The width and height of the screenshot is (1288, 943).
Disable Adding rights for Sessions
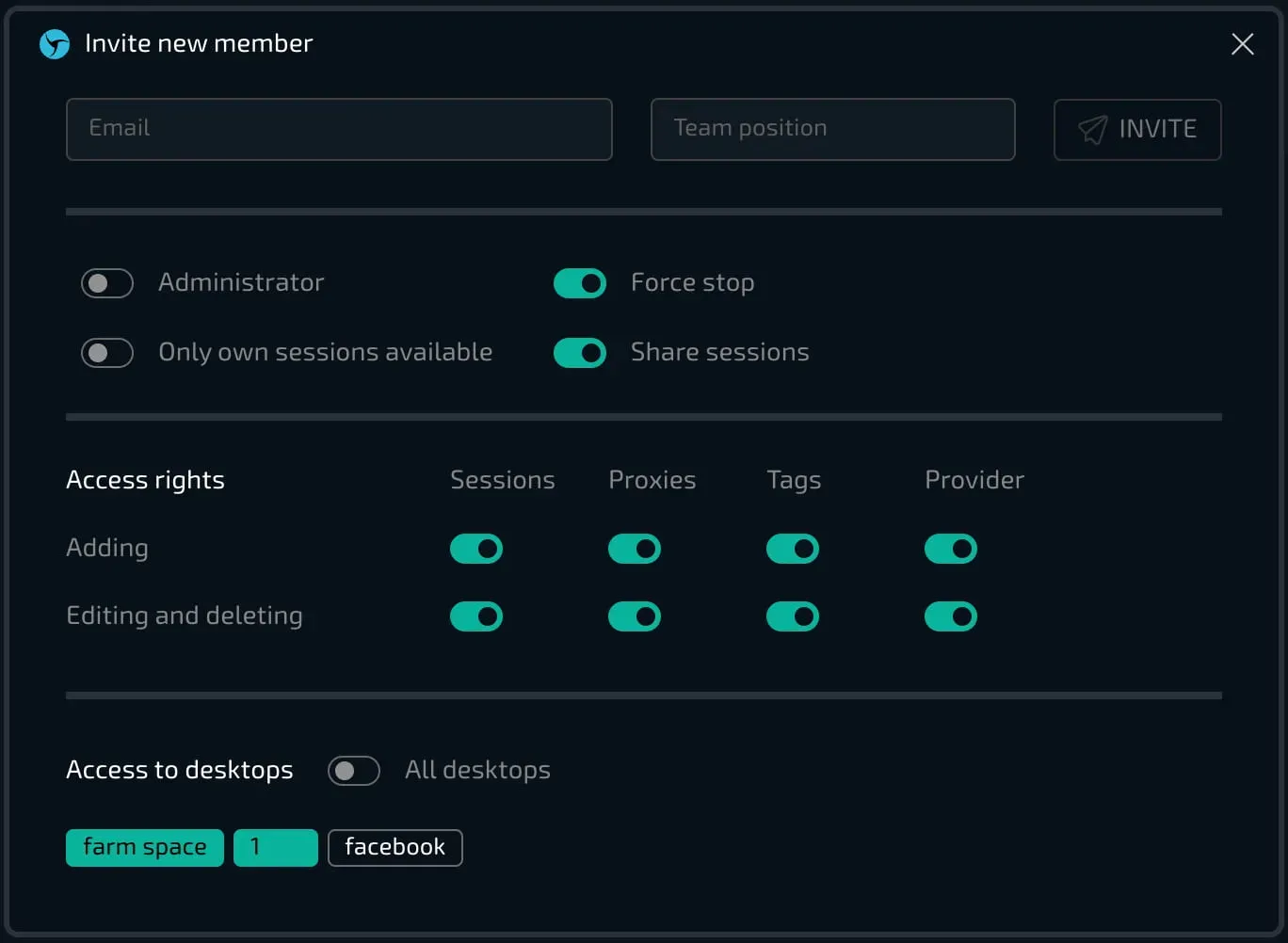click(x=476, y=549)
